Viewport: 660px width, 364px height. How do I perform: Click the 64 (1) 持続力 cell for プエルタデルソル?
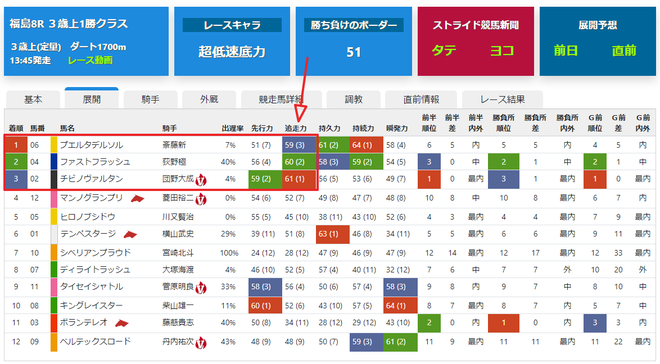[366, 145]
